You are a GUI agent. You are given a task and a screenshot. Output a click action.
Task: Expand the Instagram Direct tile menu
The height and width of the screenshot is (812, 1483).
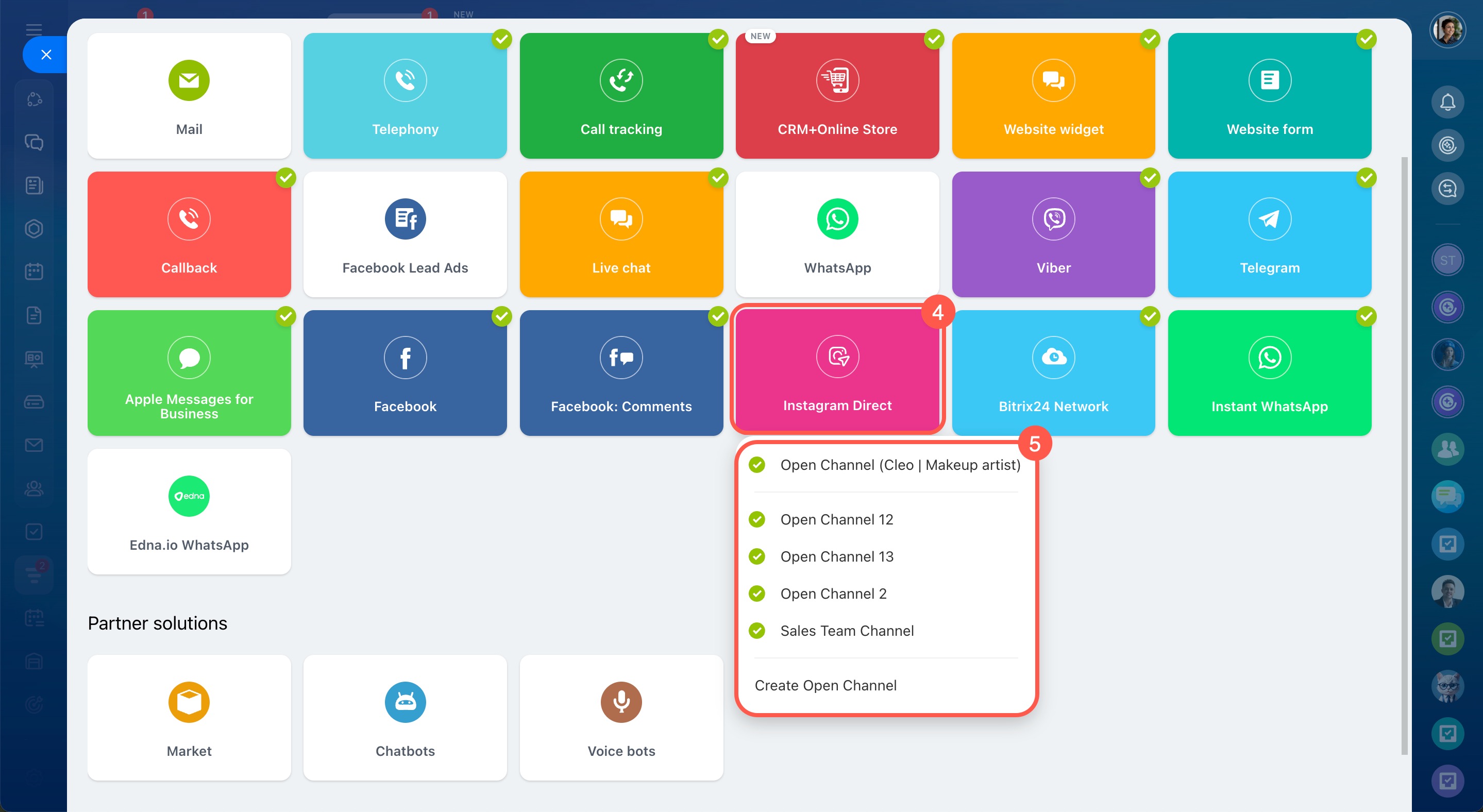837,369
